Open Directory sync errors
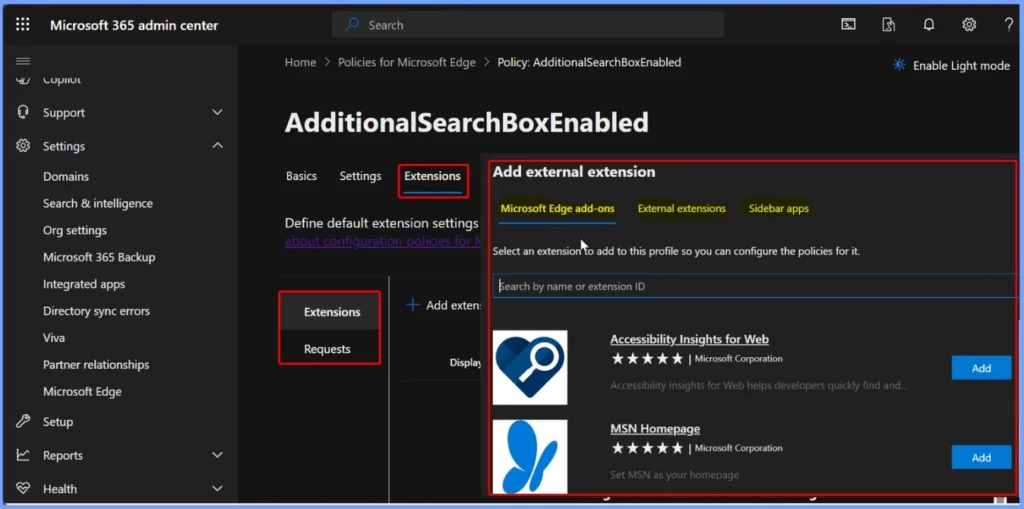The width and height of the screenshot is (1024, 509). (96, 311)
